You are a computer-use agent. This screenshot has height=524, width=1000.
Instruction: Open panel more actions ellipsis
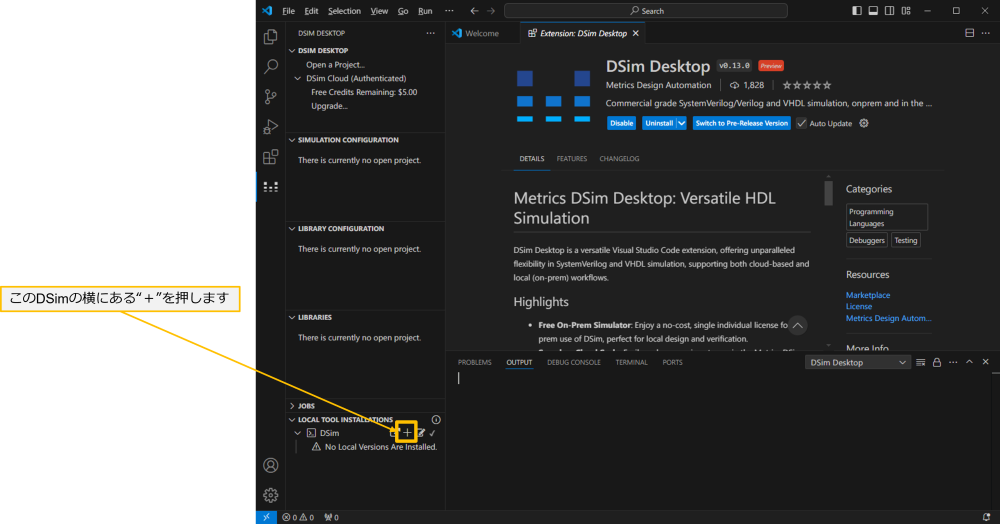953,362
